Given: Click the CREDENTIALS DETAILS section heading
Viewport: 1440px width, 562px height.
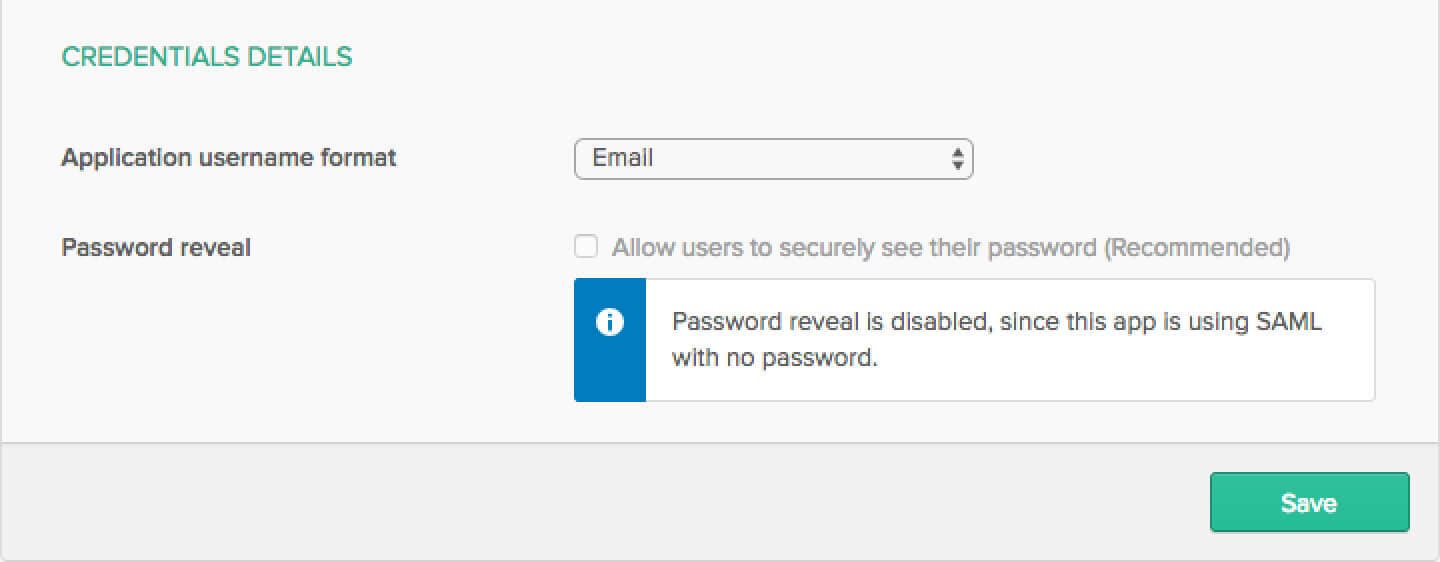Looking at the screenshot, I should [x=207, y=57].
